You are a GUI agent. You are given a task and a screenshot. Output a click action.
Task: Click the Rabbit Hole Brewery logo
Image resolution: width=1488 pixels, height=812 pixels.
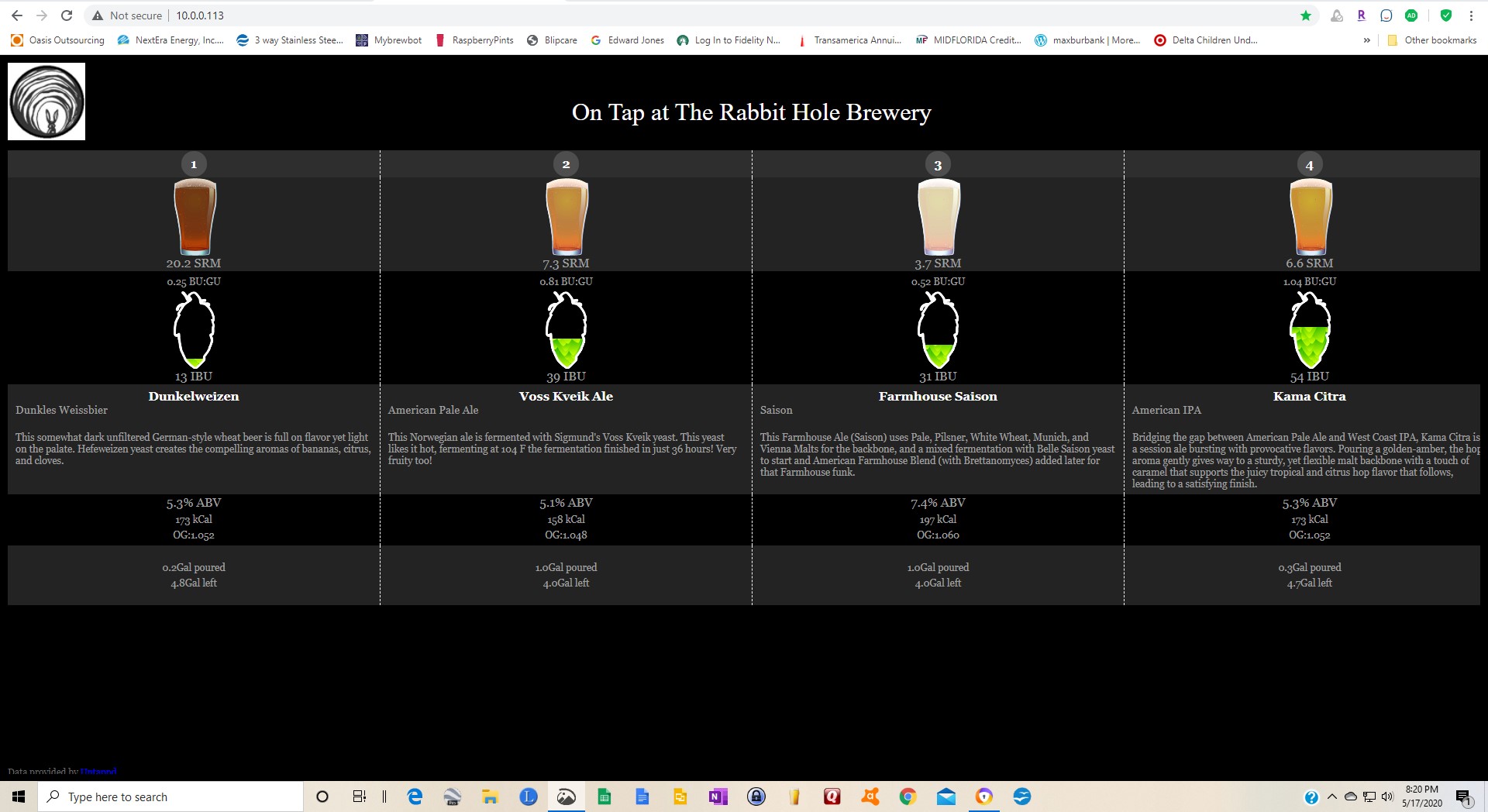[46, 101]
